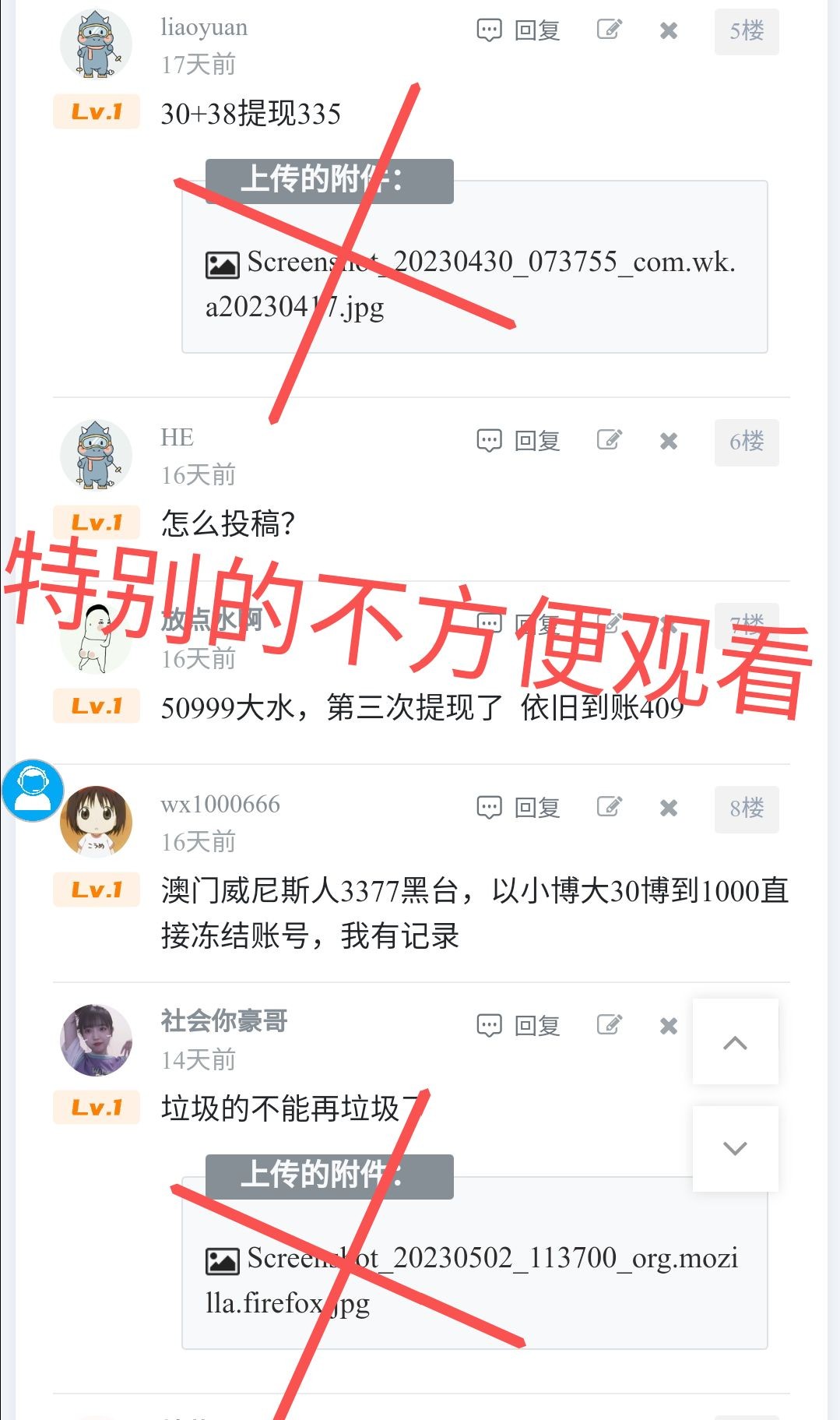
Task: Click the reply bubble icon on HE's comment
Action: [489, 441]
